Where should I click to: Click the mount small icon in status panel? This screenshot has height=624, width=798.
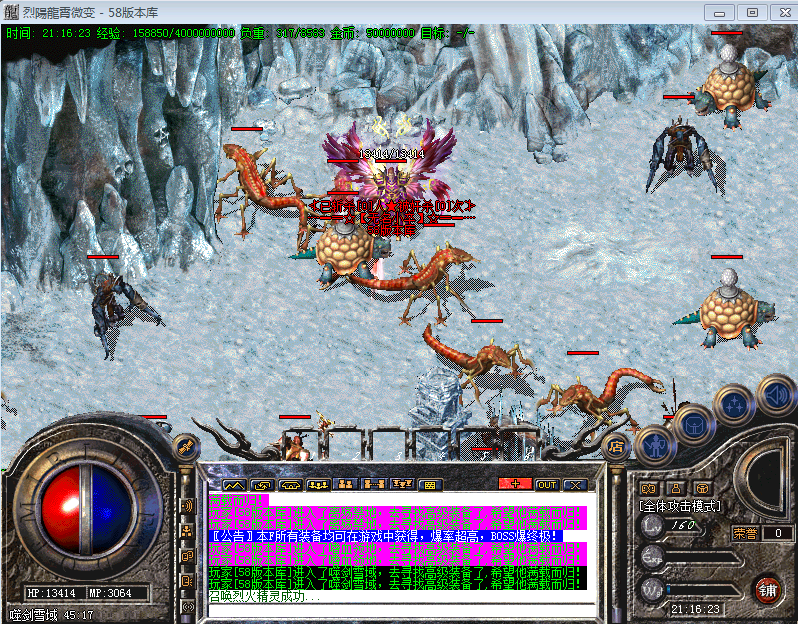(x=702, y=489)
